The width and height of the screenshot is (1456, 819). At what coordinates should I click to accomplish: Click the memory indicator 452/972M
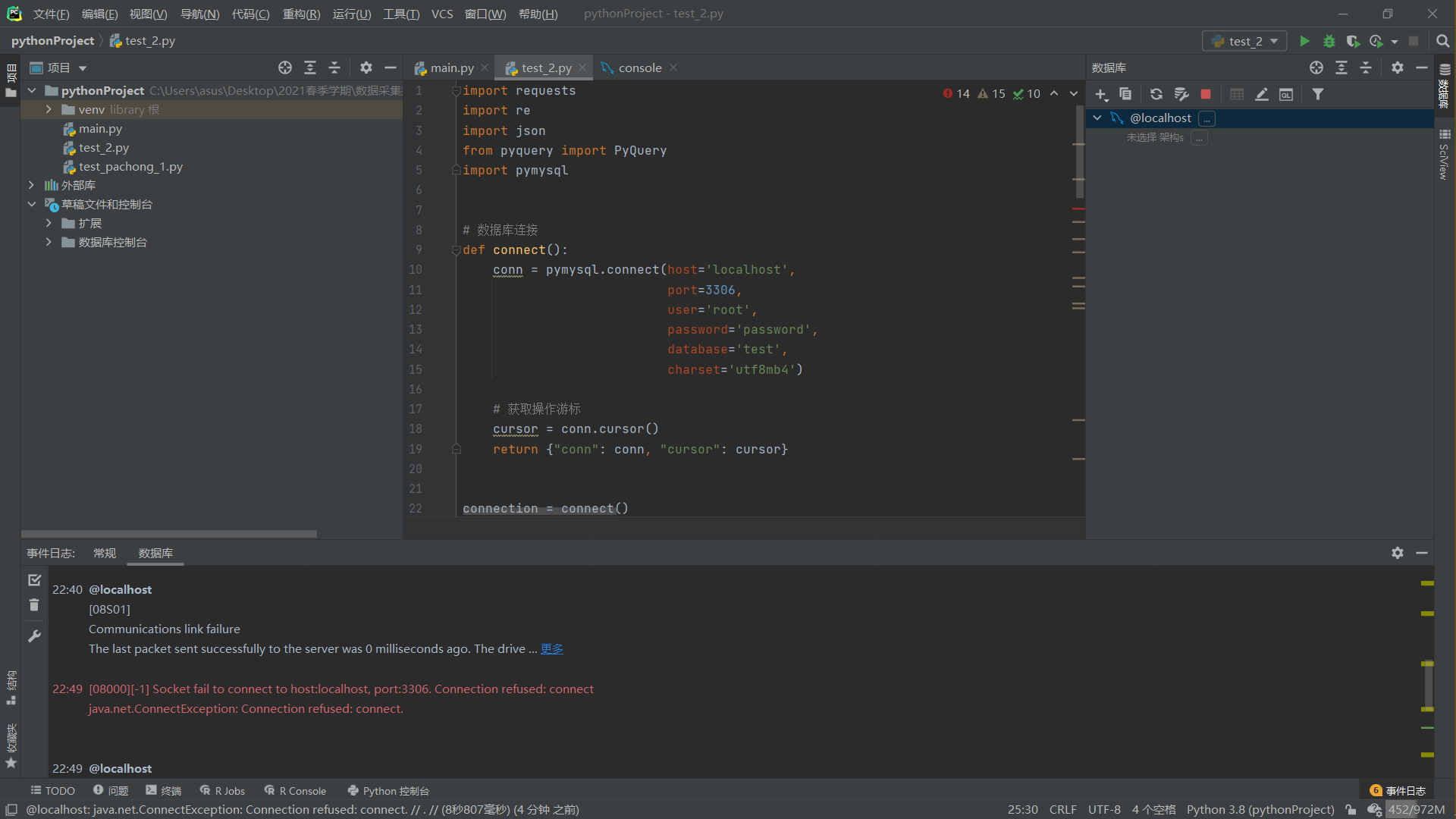click(1417, 809)
